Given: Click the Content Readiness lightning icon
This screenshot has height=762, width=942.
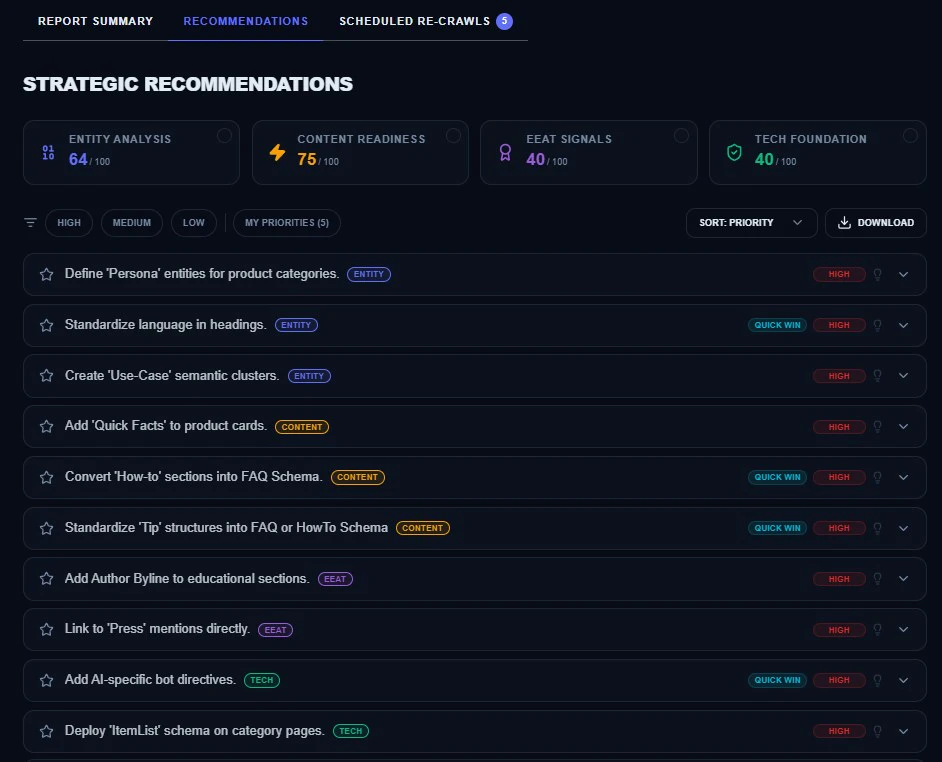Looking at the screenshot, I should coord(277,153).
